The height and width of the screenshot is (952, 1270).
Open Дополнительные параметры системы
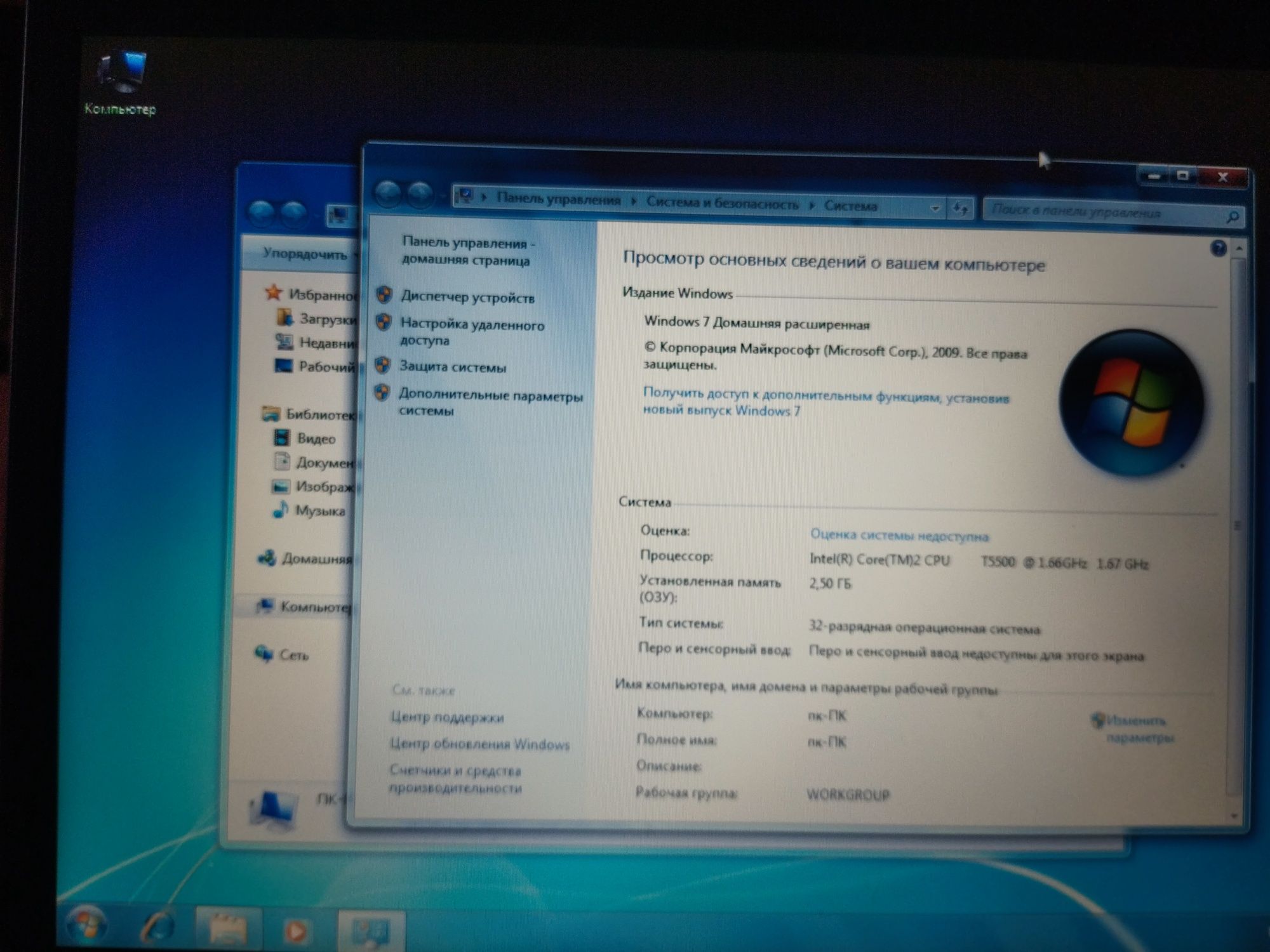490,403
